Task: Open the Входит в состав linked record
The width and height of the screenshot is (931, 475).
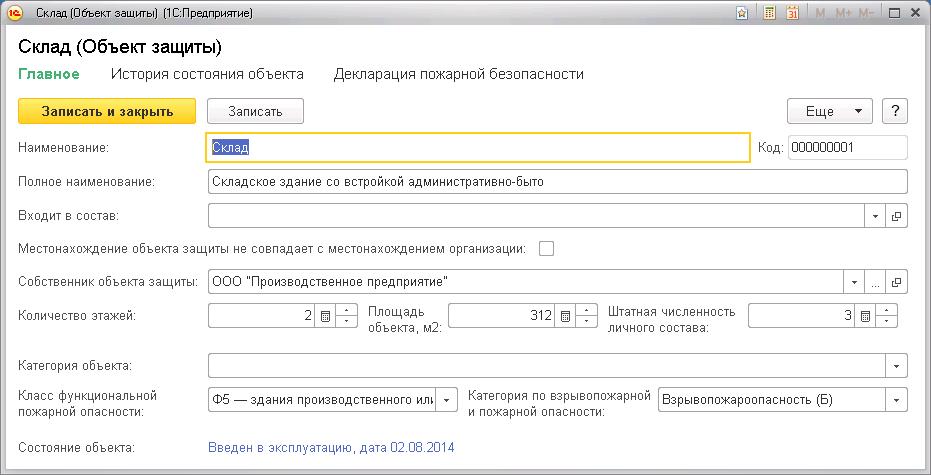Action: [x=896, y=216]
